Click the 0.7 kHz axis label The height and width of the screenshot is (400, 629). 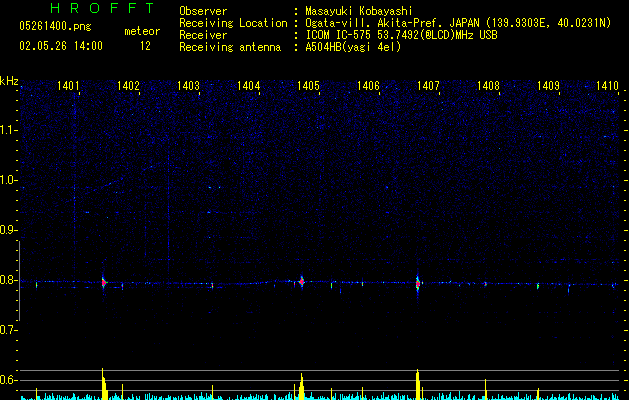[x=8, y=330]
